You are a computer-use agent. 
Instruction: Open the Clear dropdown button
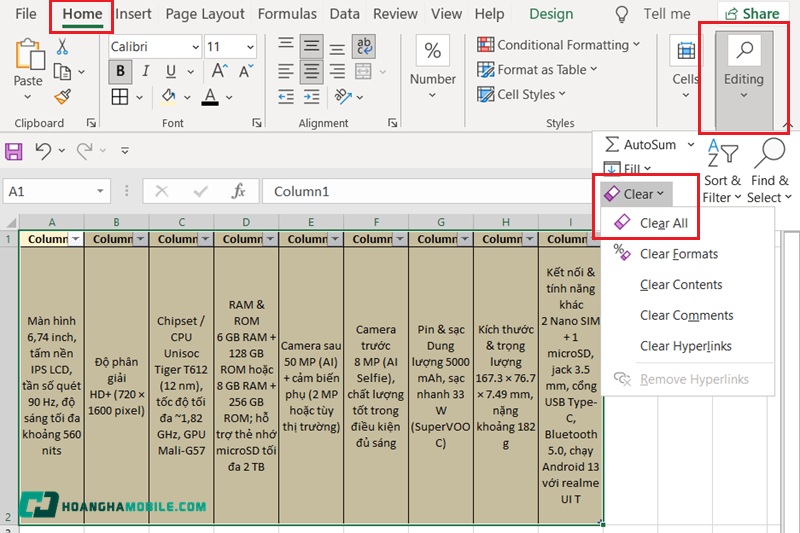635,194
